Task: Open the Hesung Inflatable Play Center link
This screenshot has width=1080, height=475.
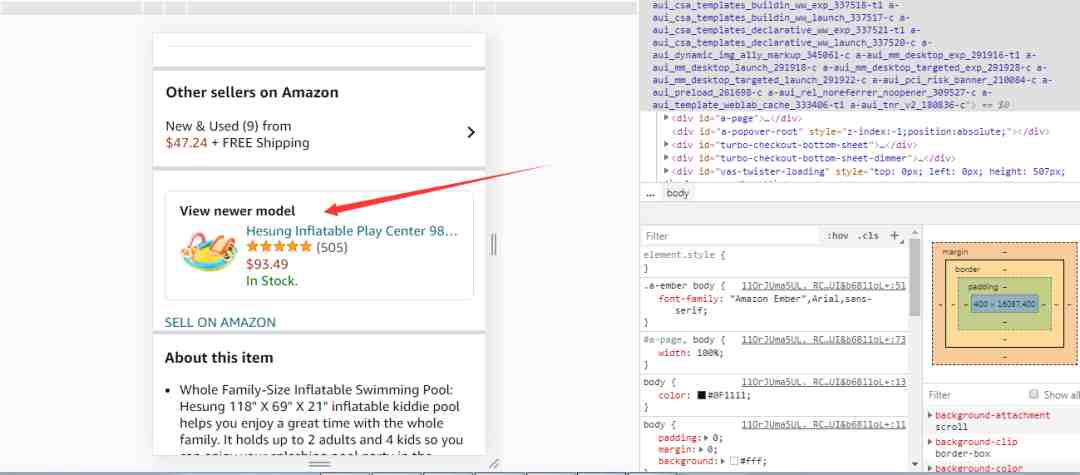Action: point(352,231)
